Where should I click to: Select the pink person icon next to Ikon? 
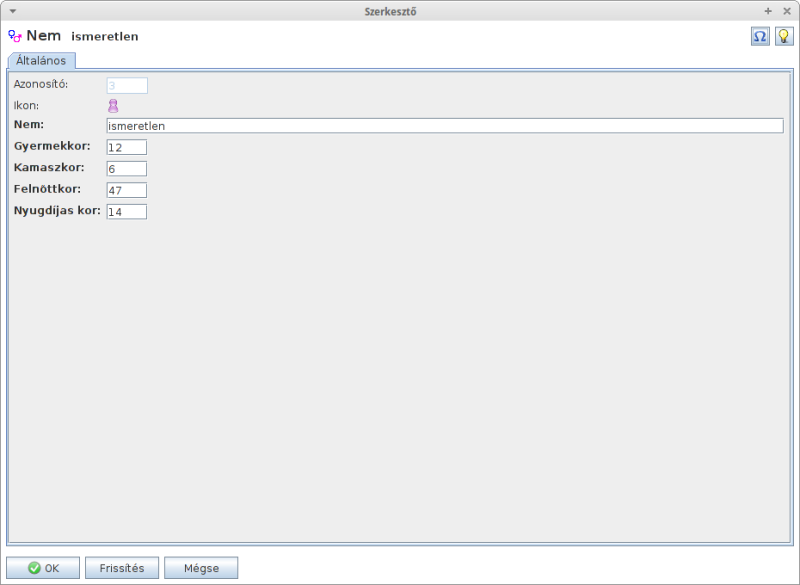click(x=113, y=106)
